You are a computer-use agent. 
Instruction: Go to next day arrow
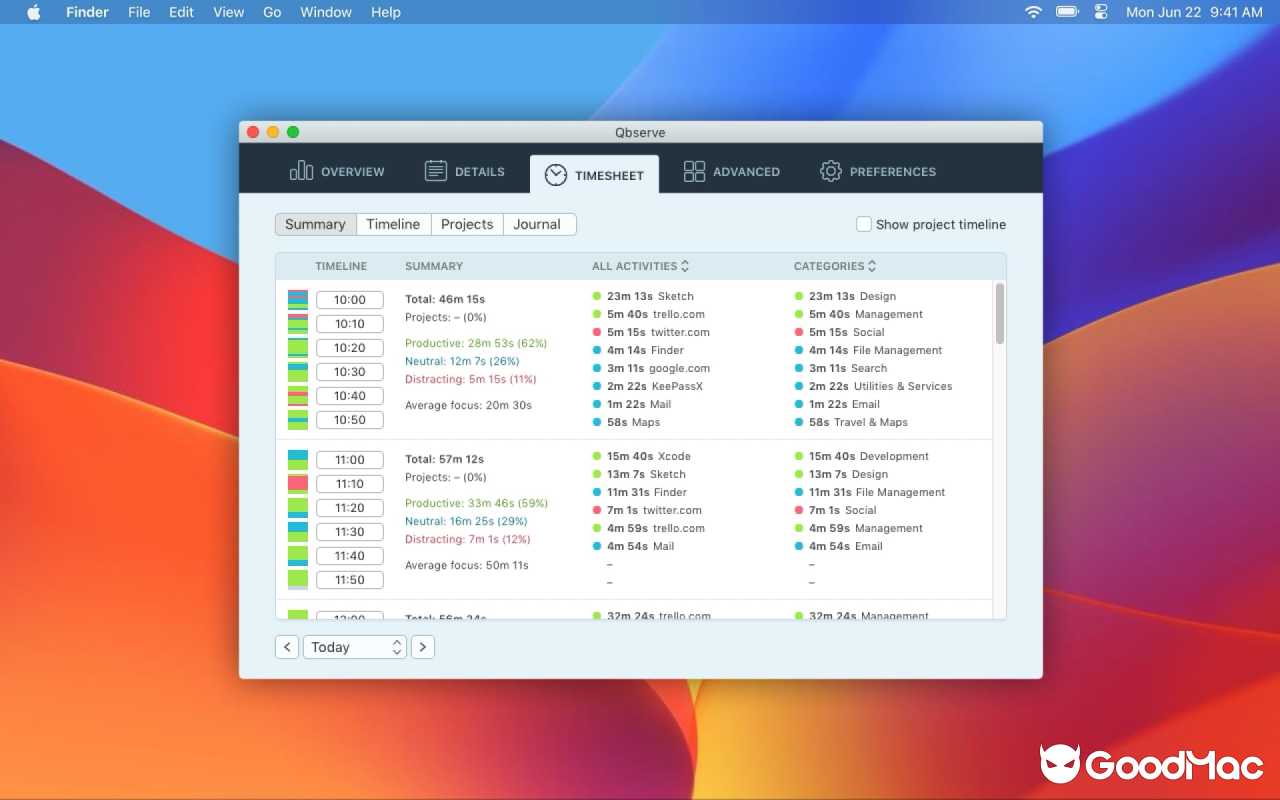423,647
